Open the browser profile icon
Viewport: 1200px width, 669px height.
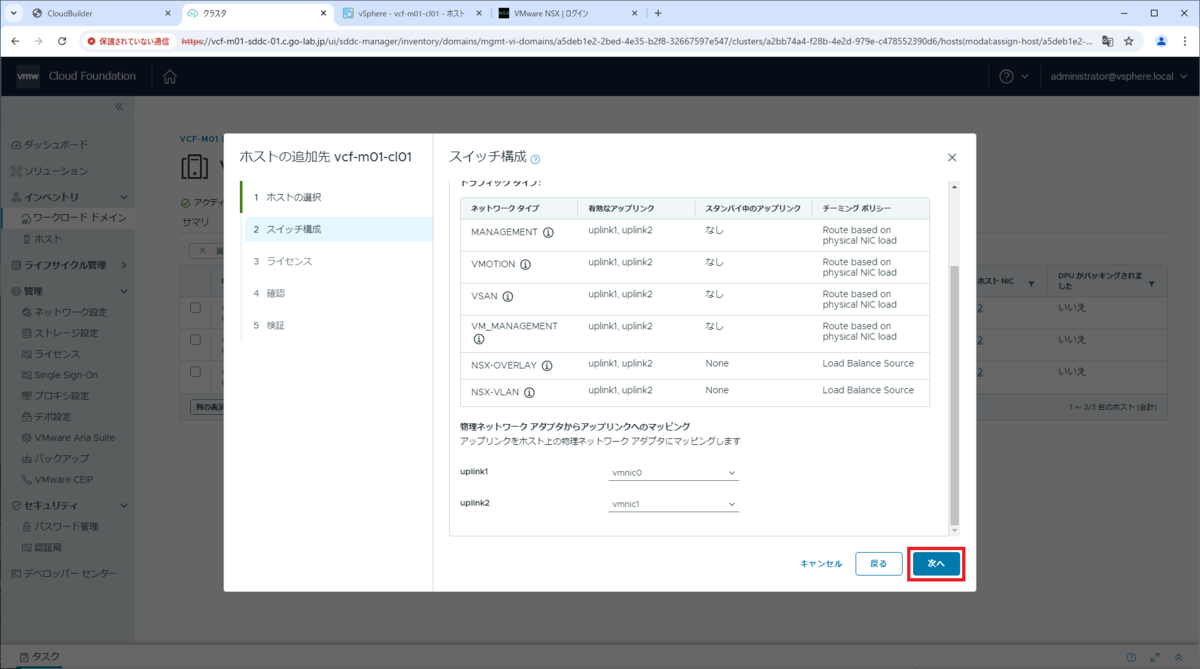point(1161,41)
